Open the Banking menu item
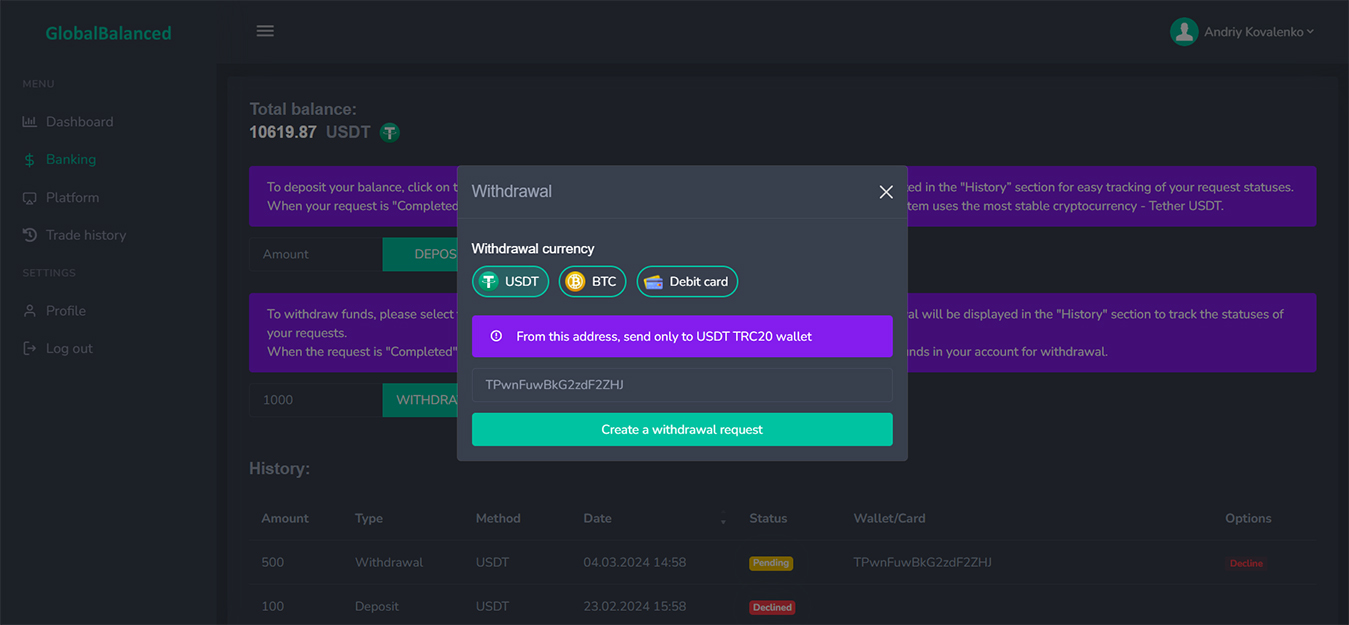 coord(70,160)
